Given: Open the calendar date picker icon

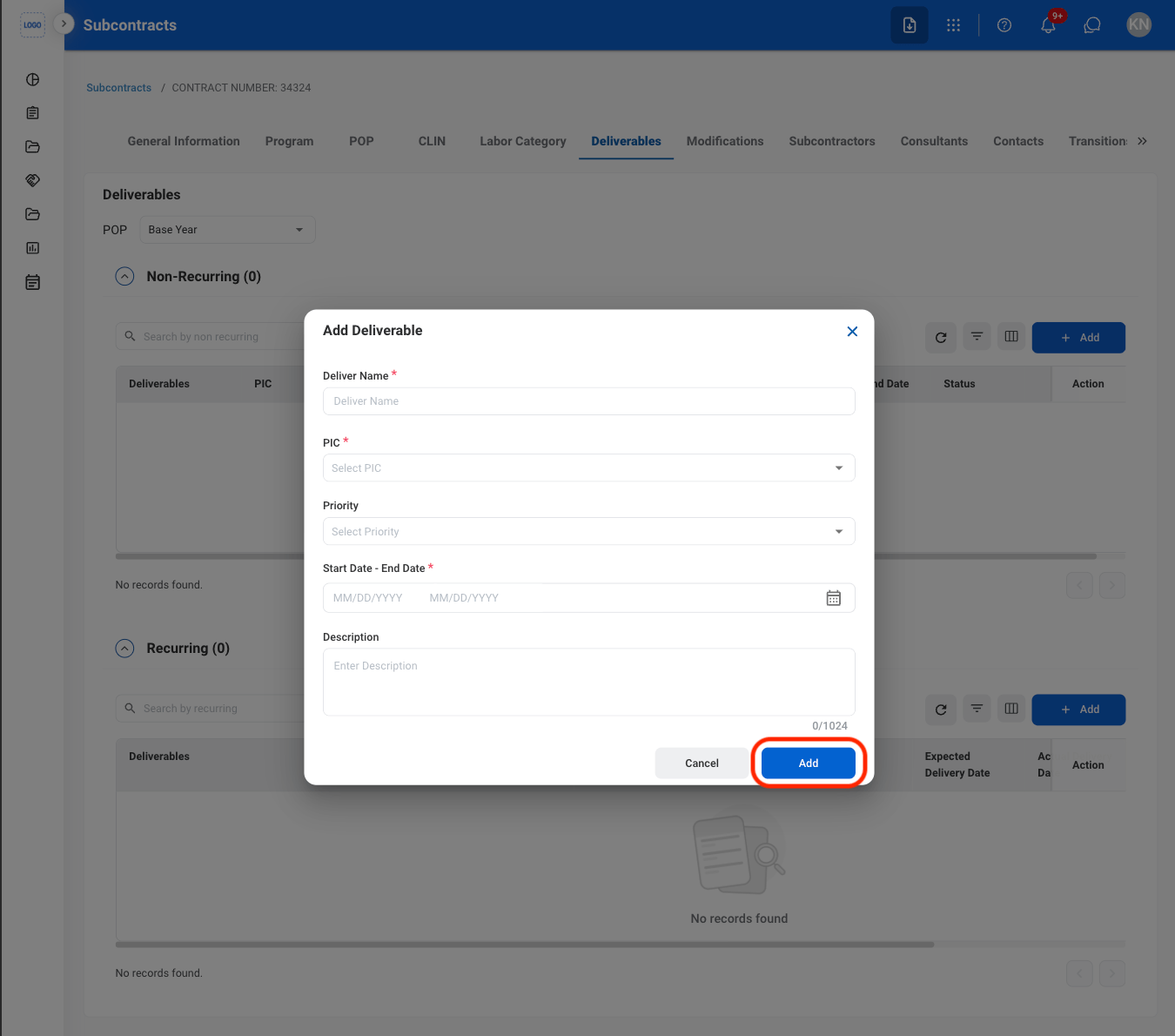Looking at the screenshot, I should [x=833, y=598].
